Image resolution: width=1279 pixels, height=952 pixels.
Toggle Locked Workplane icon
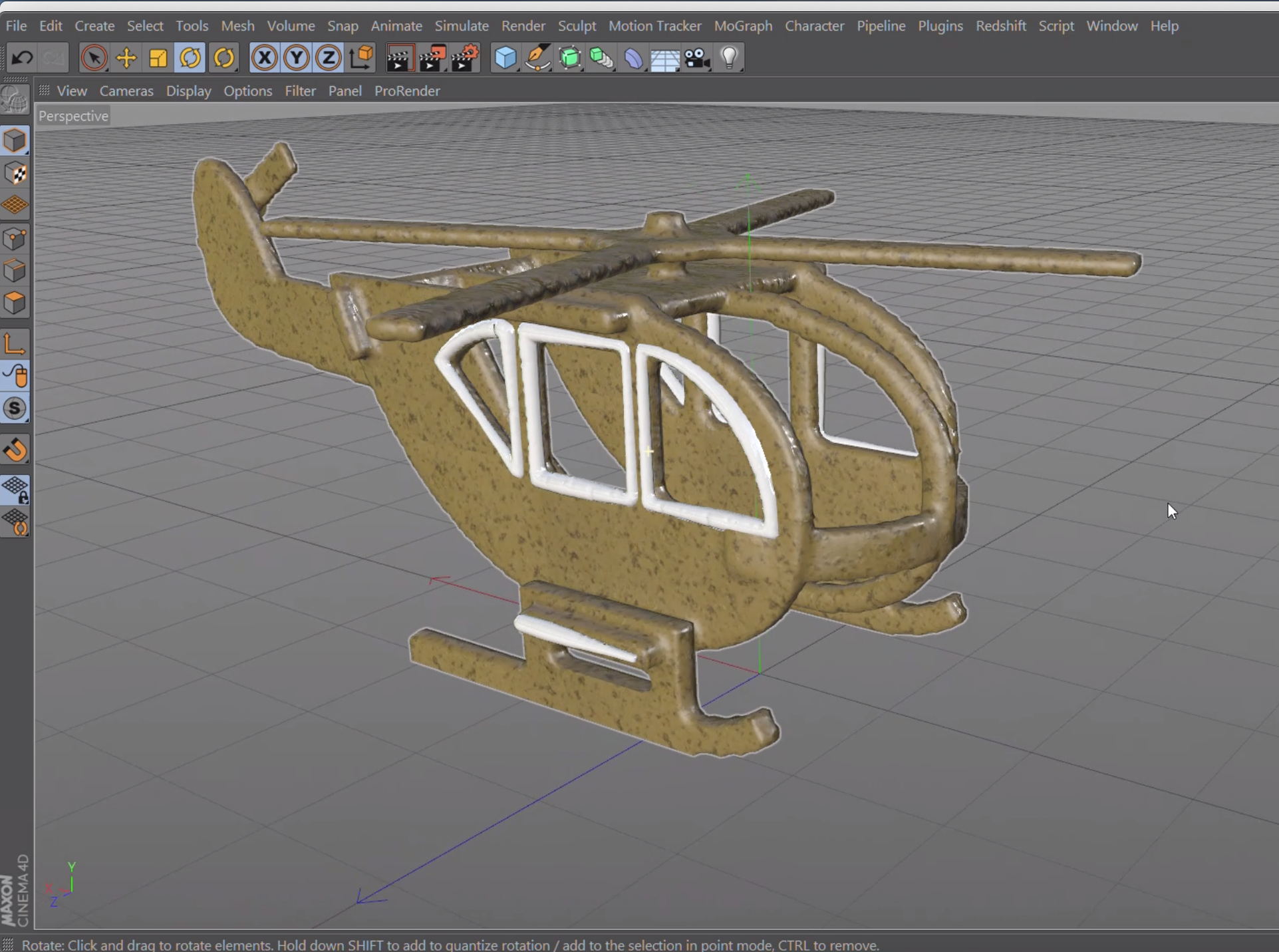click(x=15, y=490)
